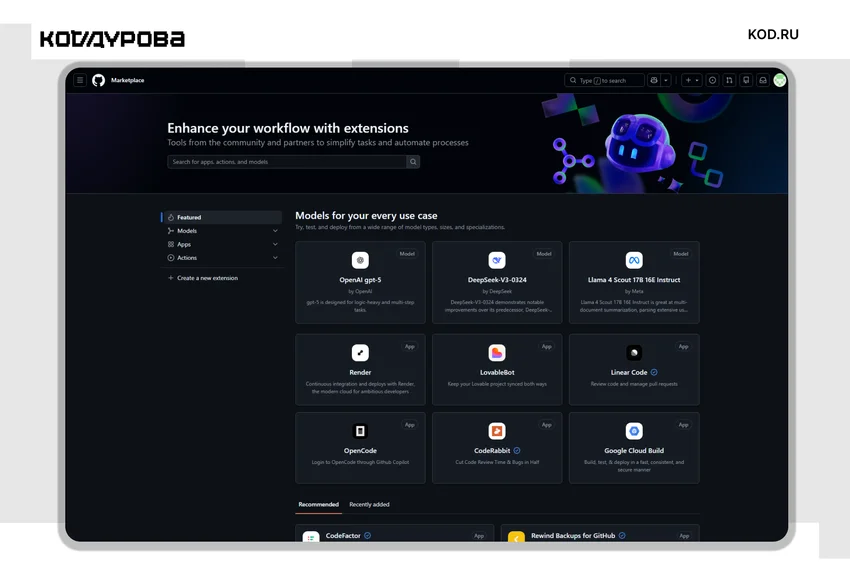This screenshot has width=850, height=582.
Task: Expand the Models sidebar chevron
Action: click(x=275, y=231)
